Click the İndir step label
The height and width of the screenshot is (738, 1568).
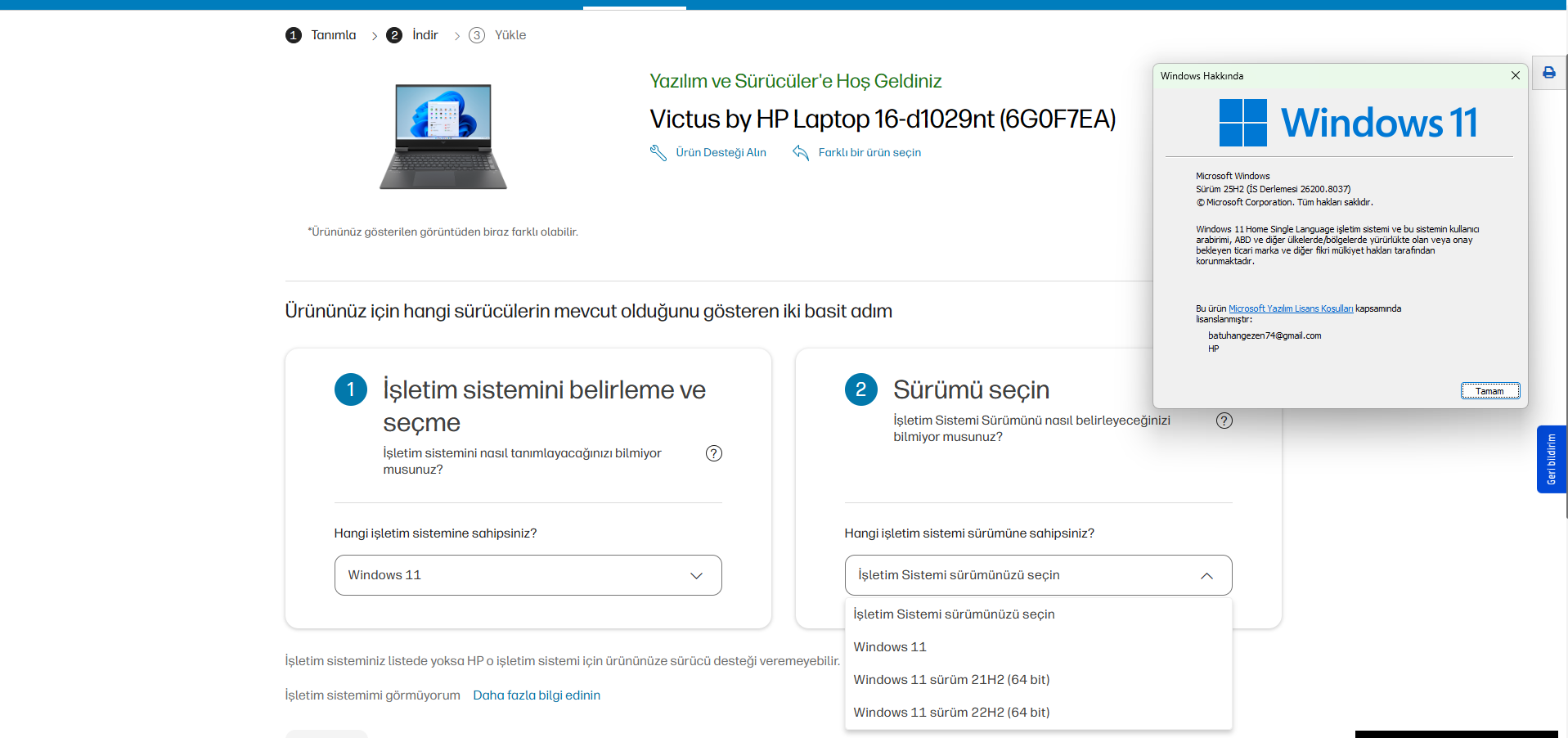(x=425, y=35)
